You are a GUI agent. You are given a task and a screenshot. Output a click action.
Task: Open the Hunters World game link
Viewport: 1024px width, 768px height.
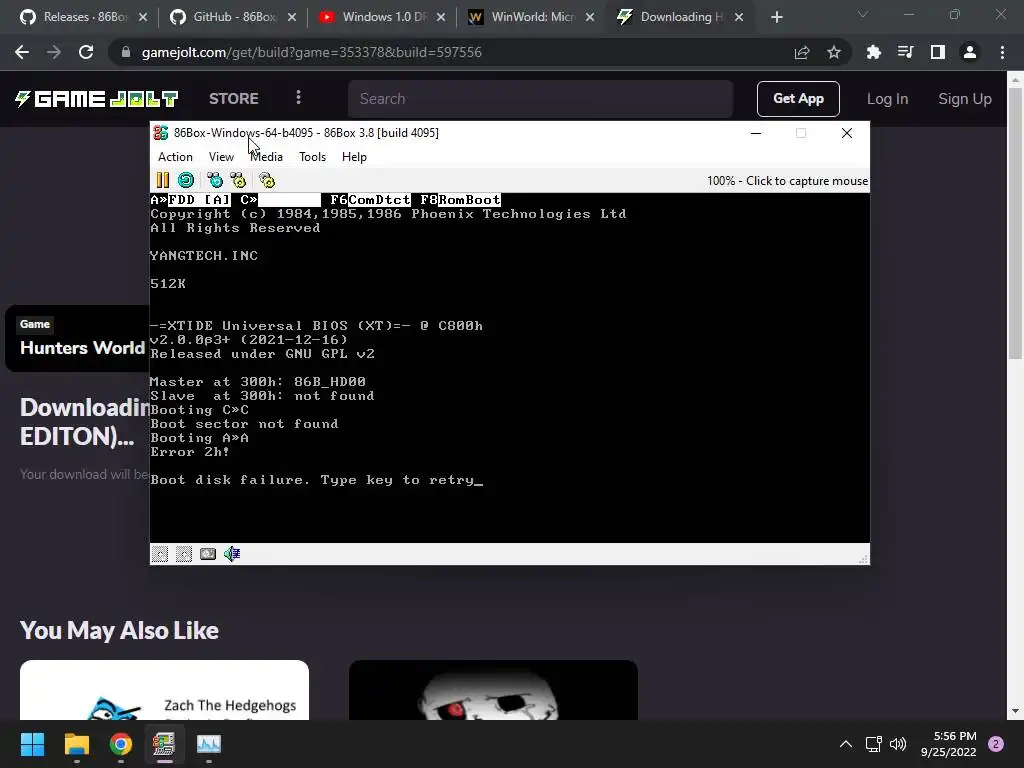[x=82, y=347]
